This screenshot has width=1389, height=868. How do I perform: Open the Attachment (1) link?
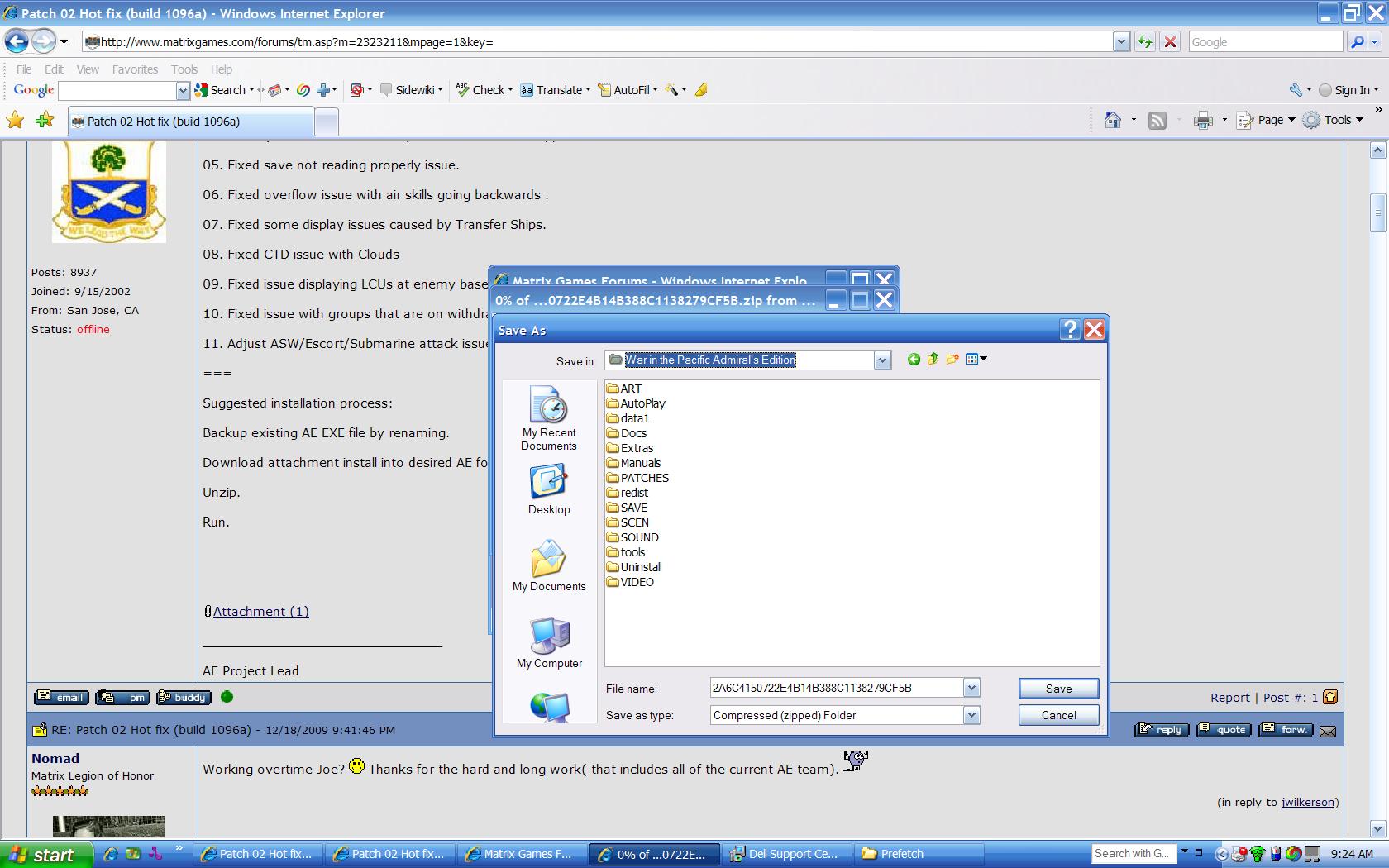tap(260, 611)
